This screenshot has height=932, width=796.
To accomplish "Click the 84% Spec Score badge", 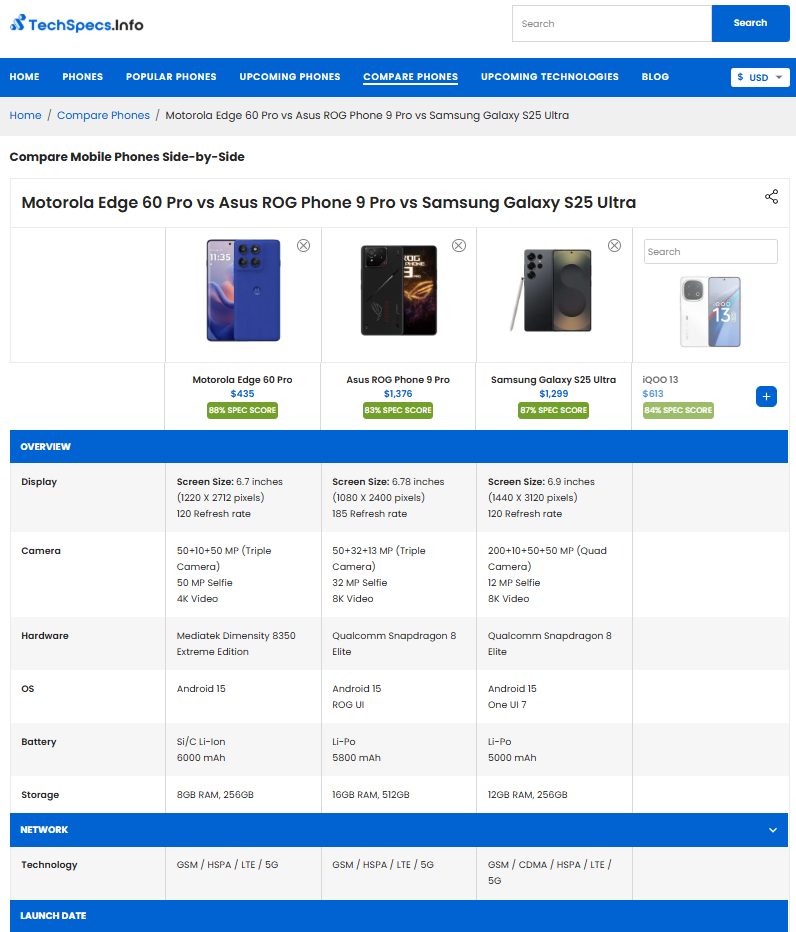I will tap(678, 410).
